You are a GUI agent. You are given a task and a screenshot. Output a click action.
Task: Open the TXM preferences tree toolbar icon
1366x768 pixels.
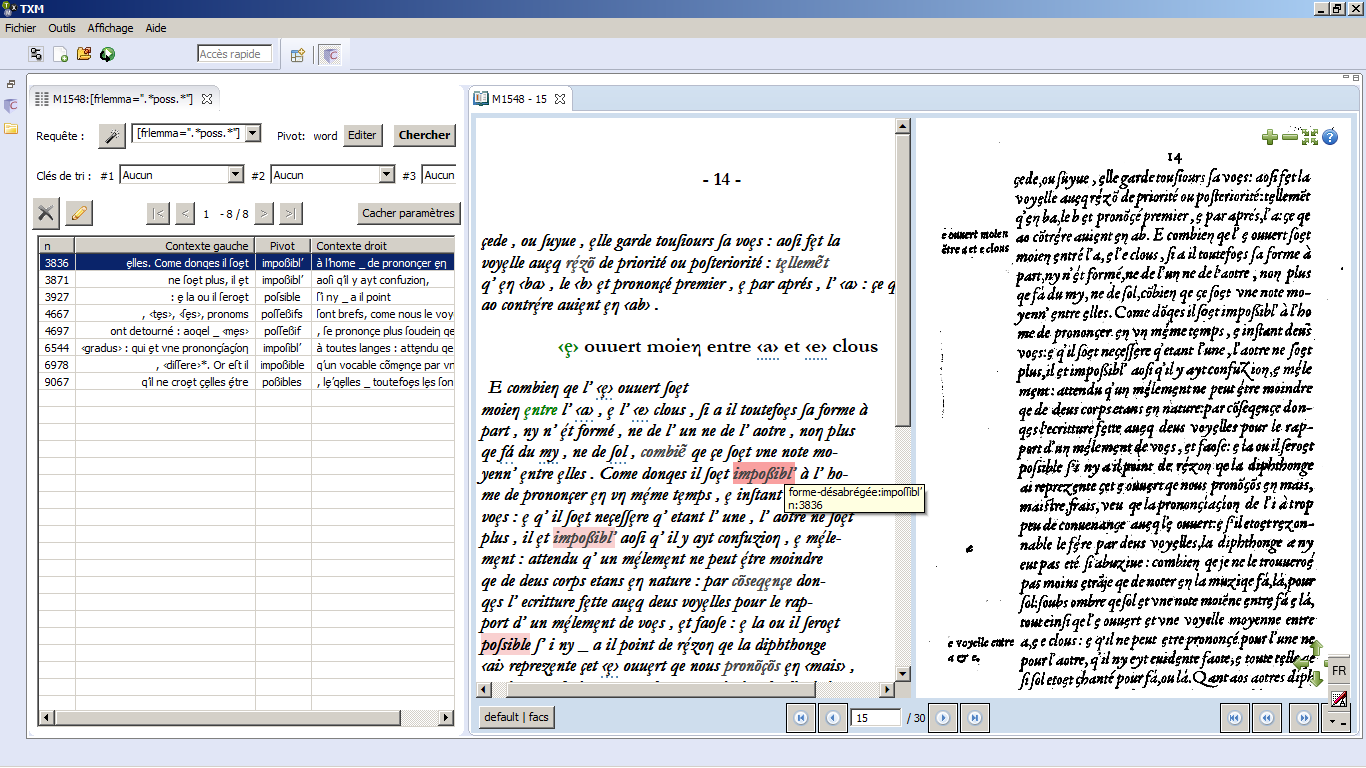click(36, 54)
